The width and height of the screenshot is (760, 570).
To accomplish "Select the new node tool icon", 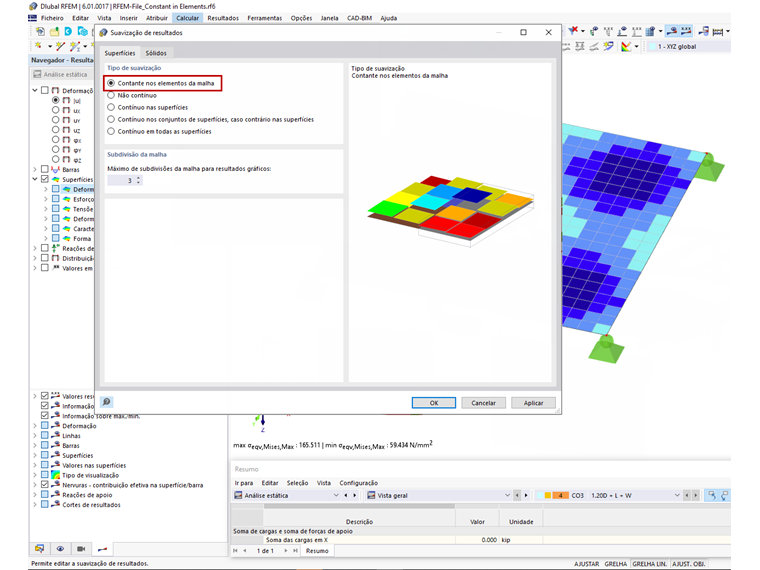I will [38, 46].
